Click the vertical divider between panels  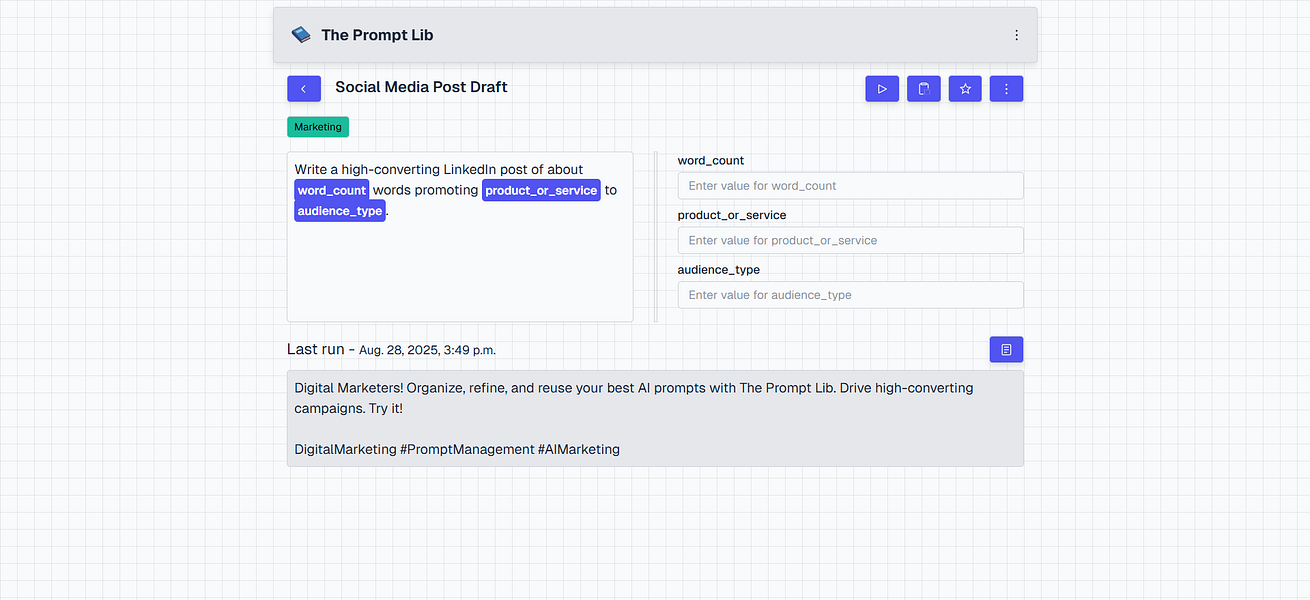point(655,236)
